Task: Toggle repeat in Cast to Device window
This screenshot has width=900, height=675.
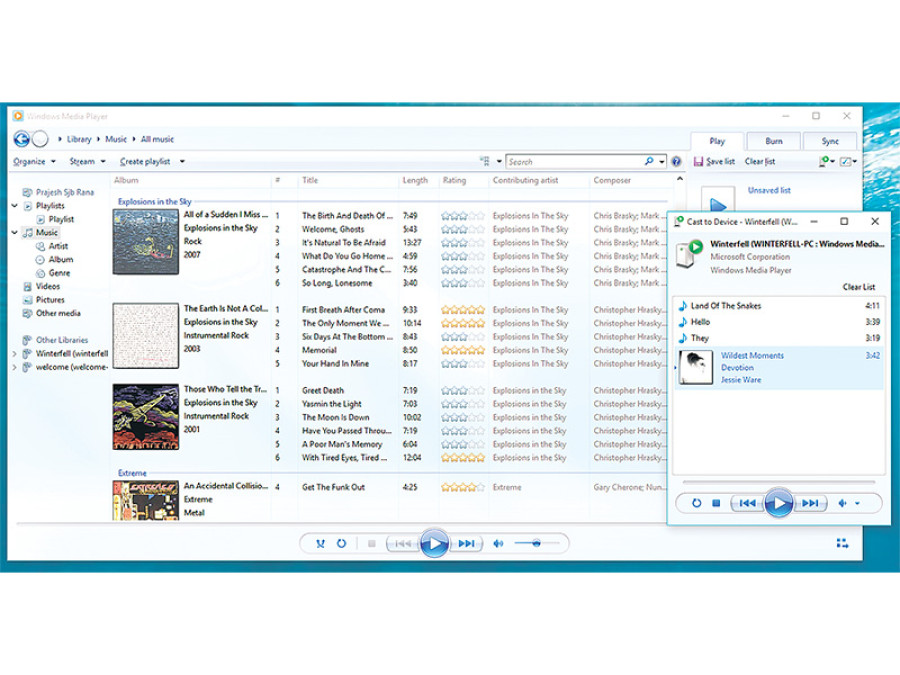Action: click(696, 503)
